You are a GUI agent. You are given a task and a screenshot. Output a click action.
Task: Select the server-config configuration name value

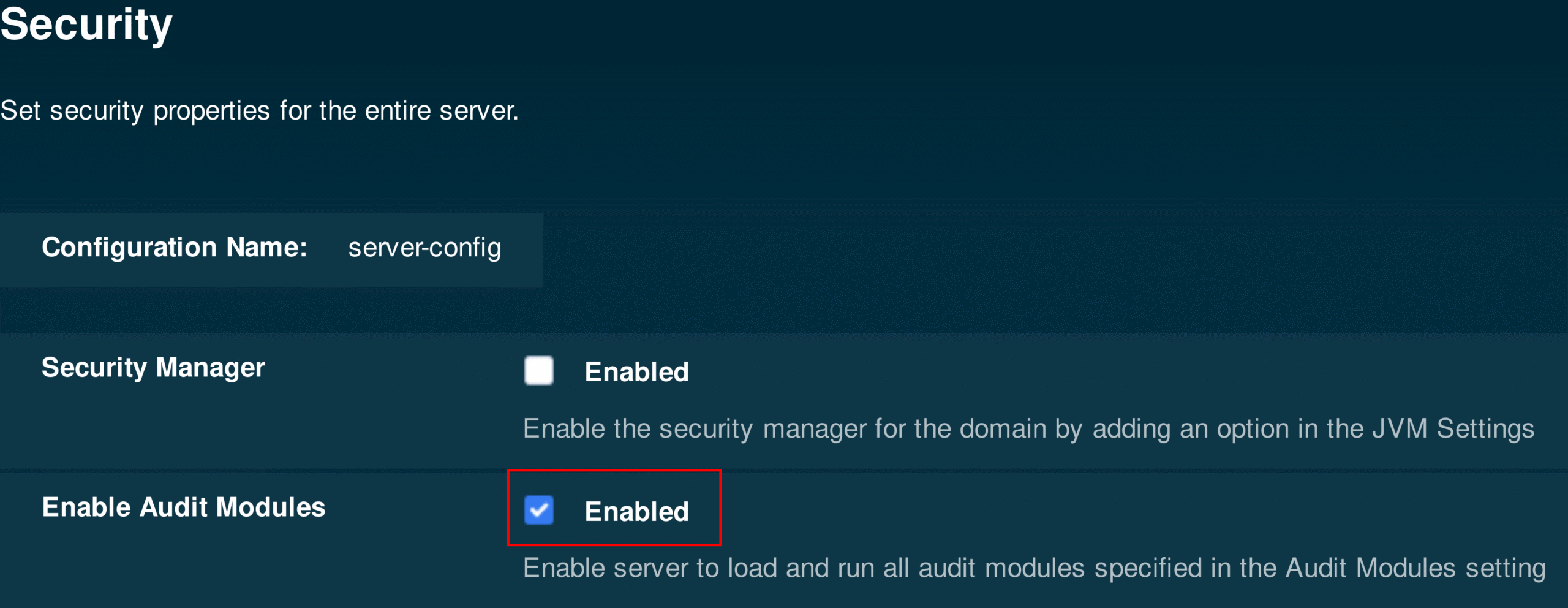click(424, 248)
